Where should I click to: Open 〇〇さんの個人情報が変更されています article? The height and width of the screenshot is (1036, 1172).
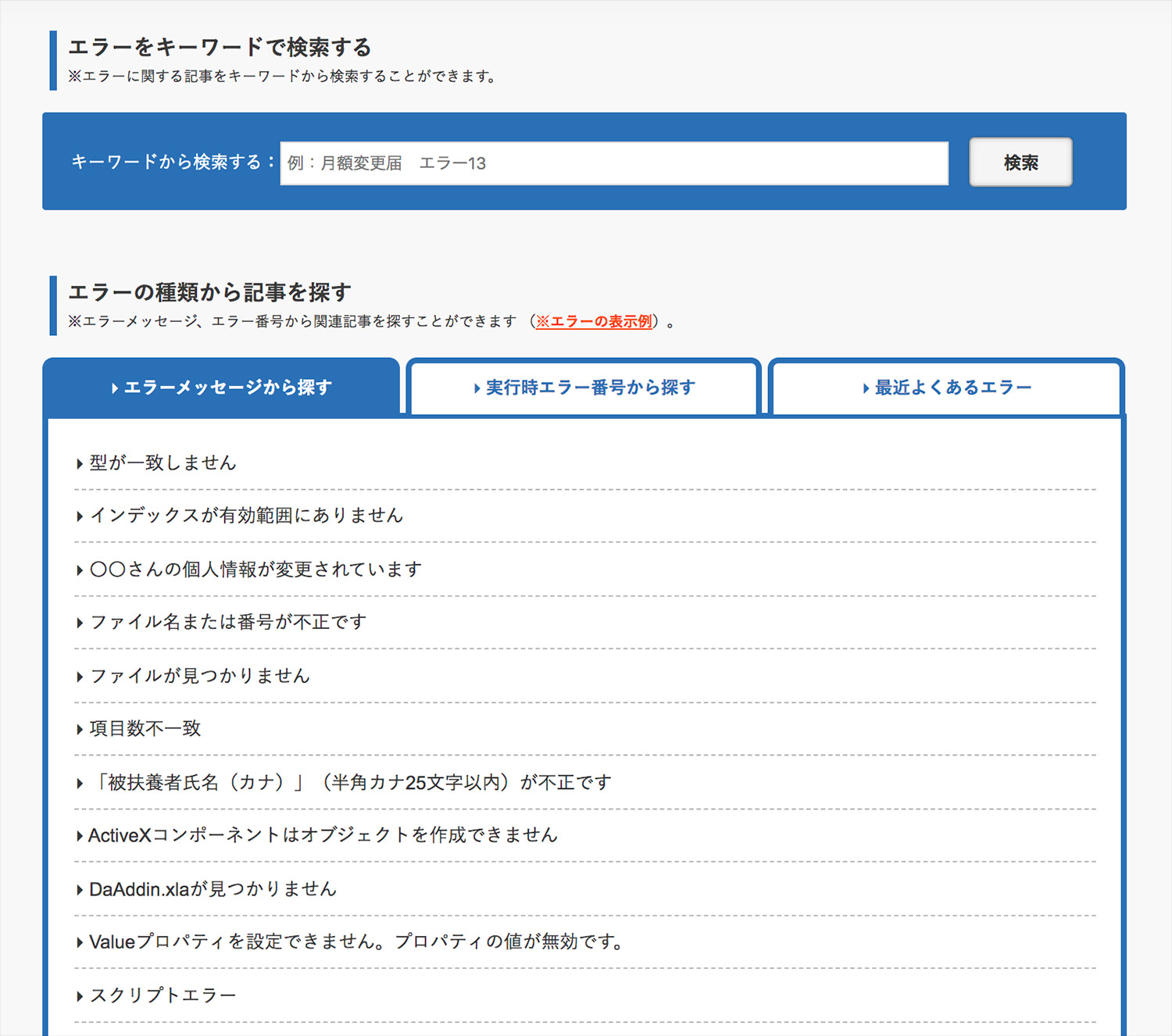pos(255,569)
